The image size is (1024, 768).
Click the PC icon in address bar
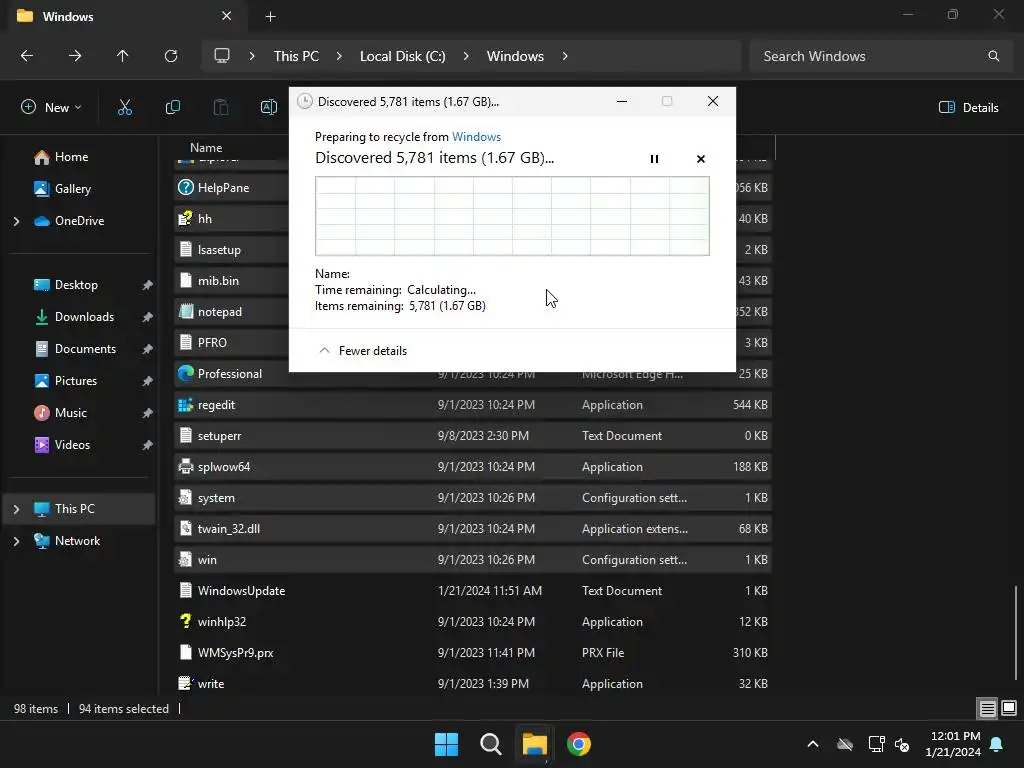tap(222, 56)
